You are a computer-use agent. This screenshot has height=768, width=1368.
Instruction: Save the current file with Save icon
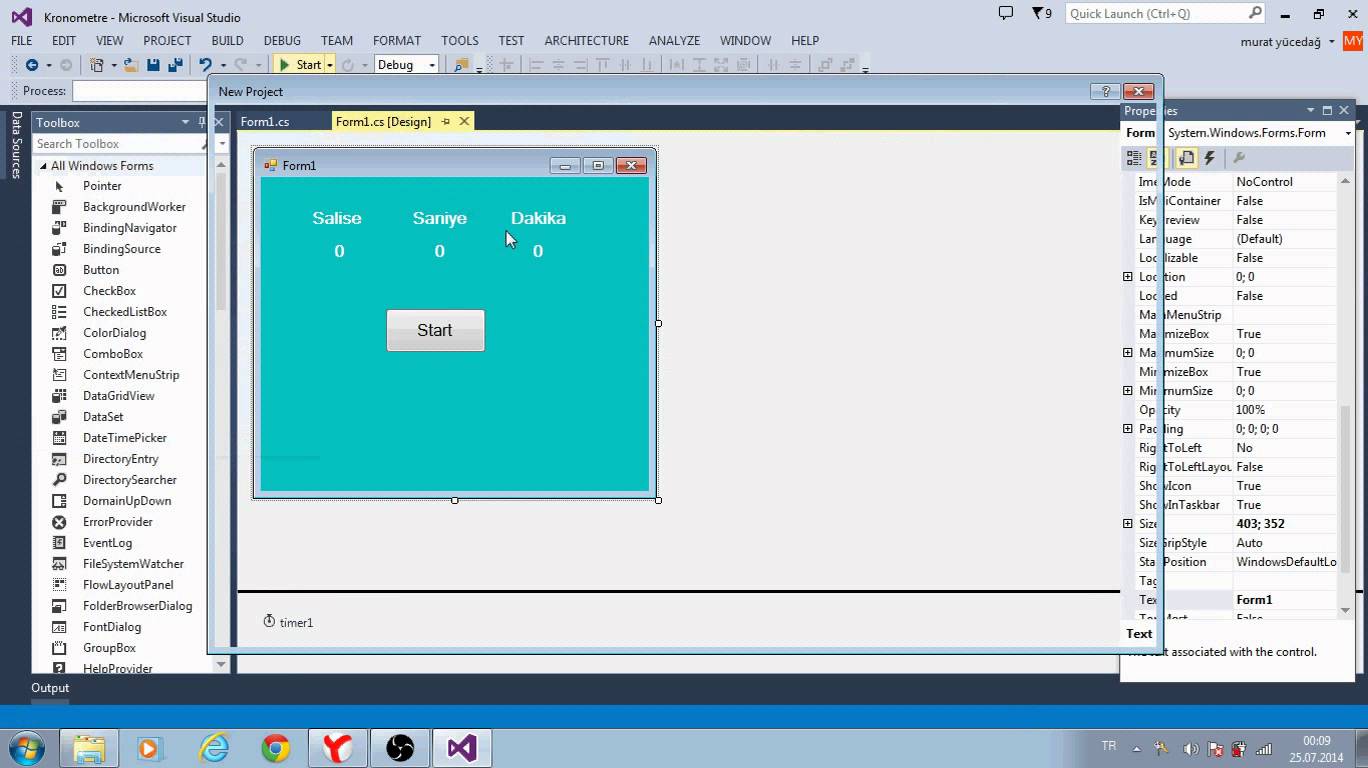pyautogui.click(x=153, y=65)
